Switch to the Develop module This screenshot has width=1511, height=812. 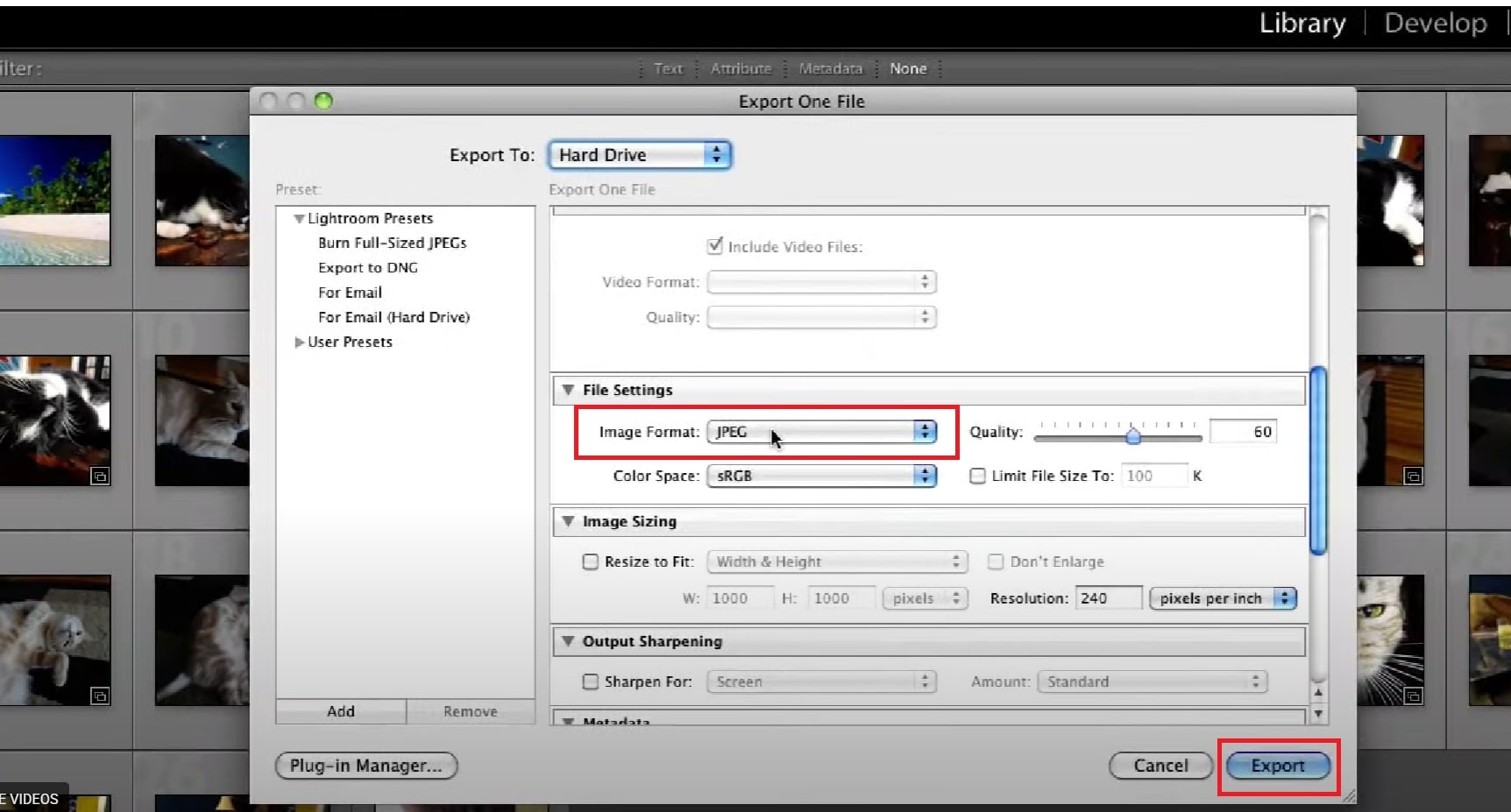coord(1436,24)
